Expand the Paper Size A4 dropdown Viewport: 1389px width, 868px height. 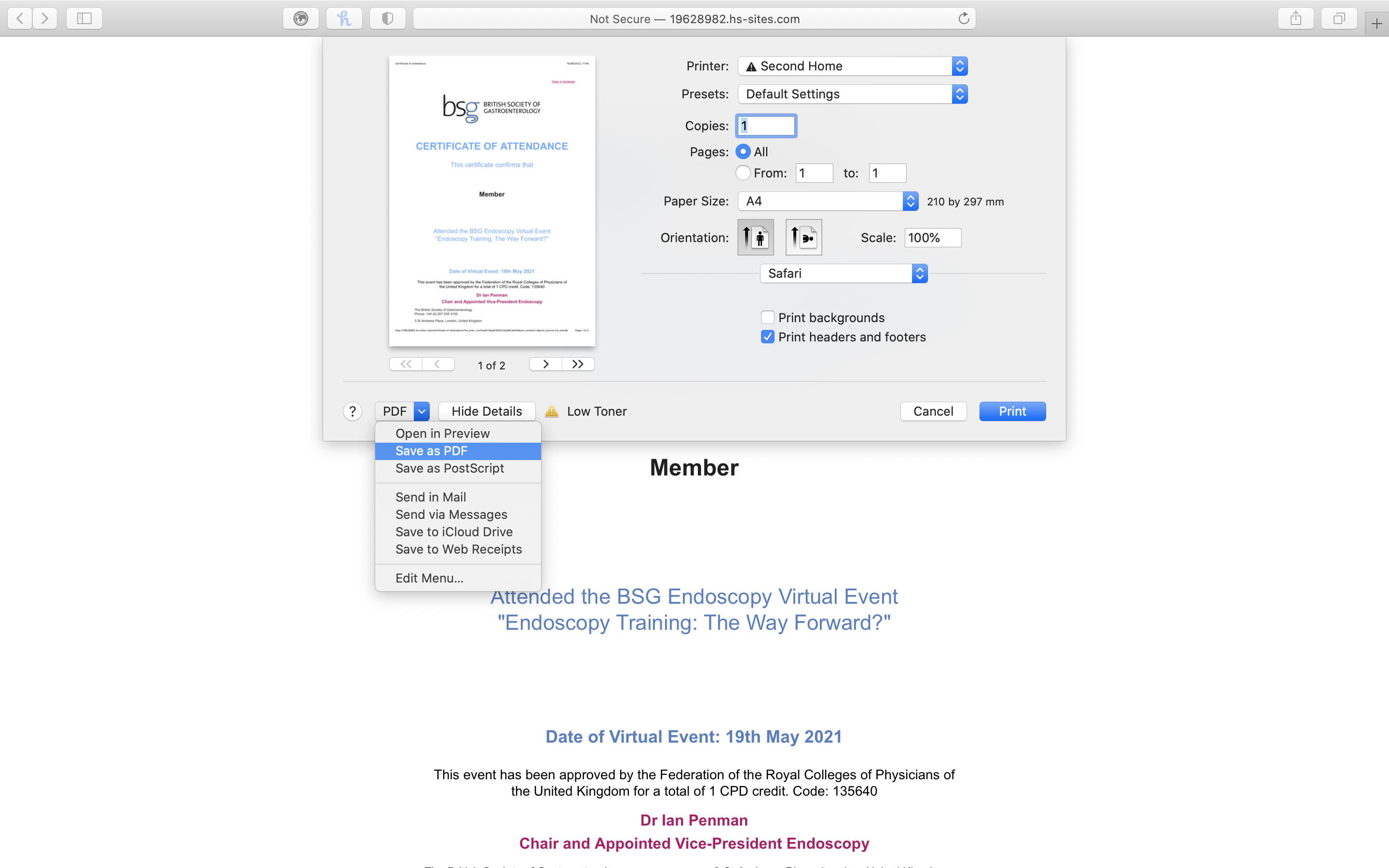click(828, 201)
